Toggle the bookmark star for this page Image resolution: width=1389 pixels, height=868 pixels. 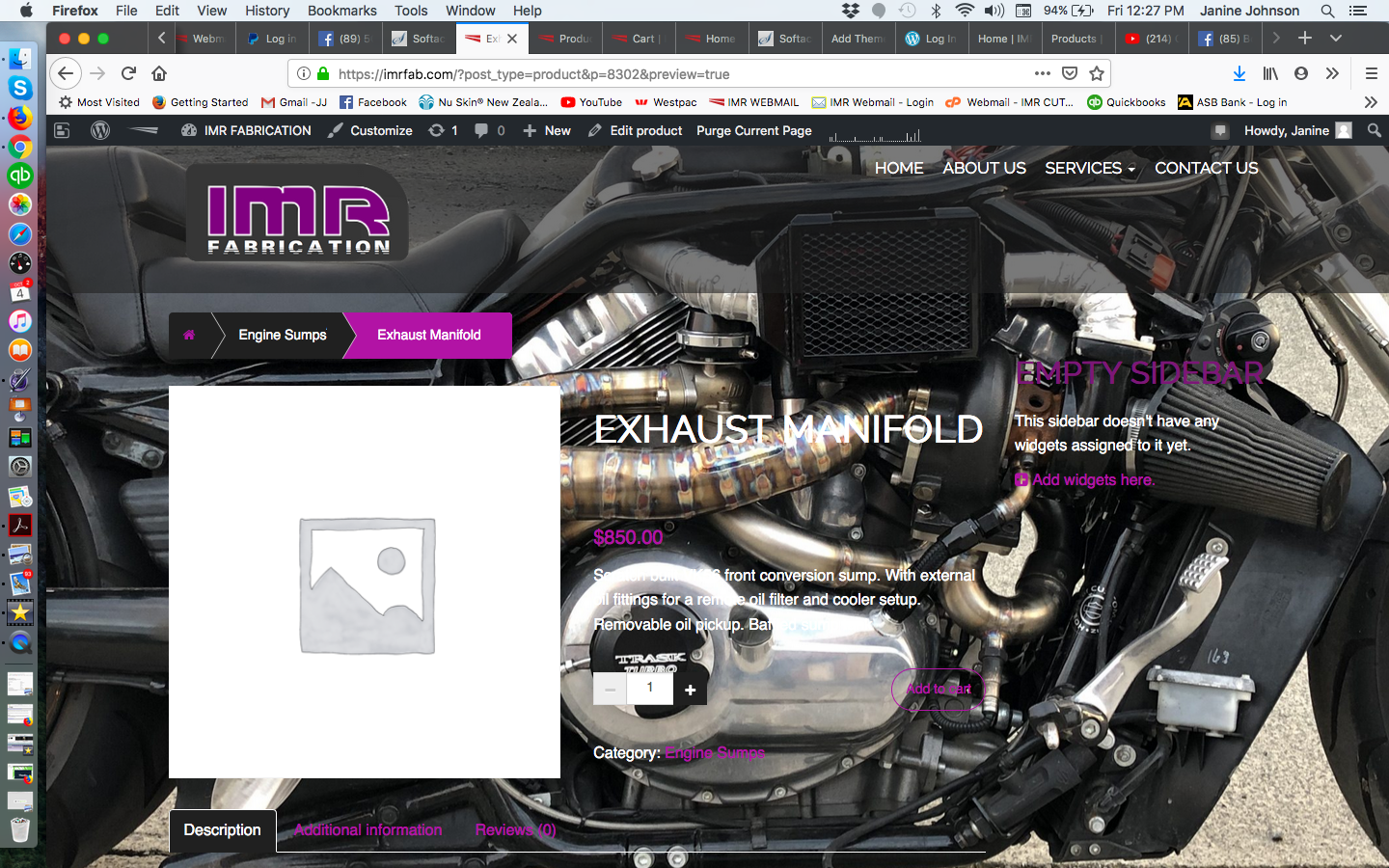pos(1098,72)
